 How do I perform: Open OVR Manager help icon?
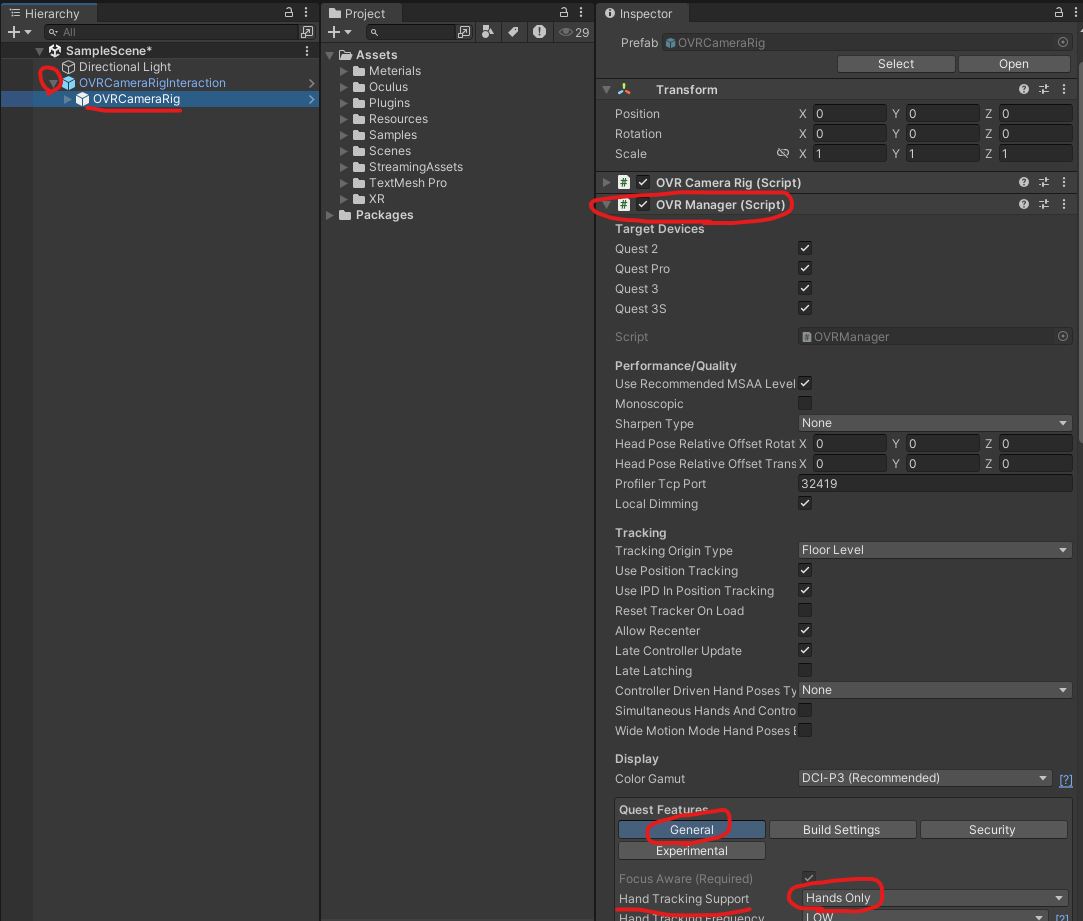[1024, 205]
